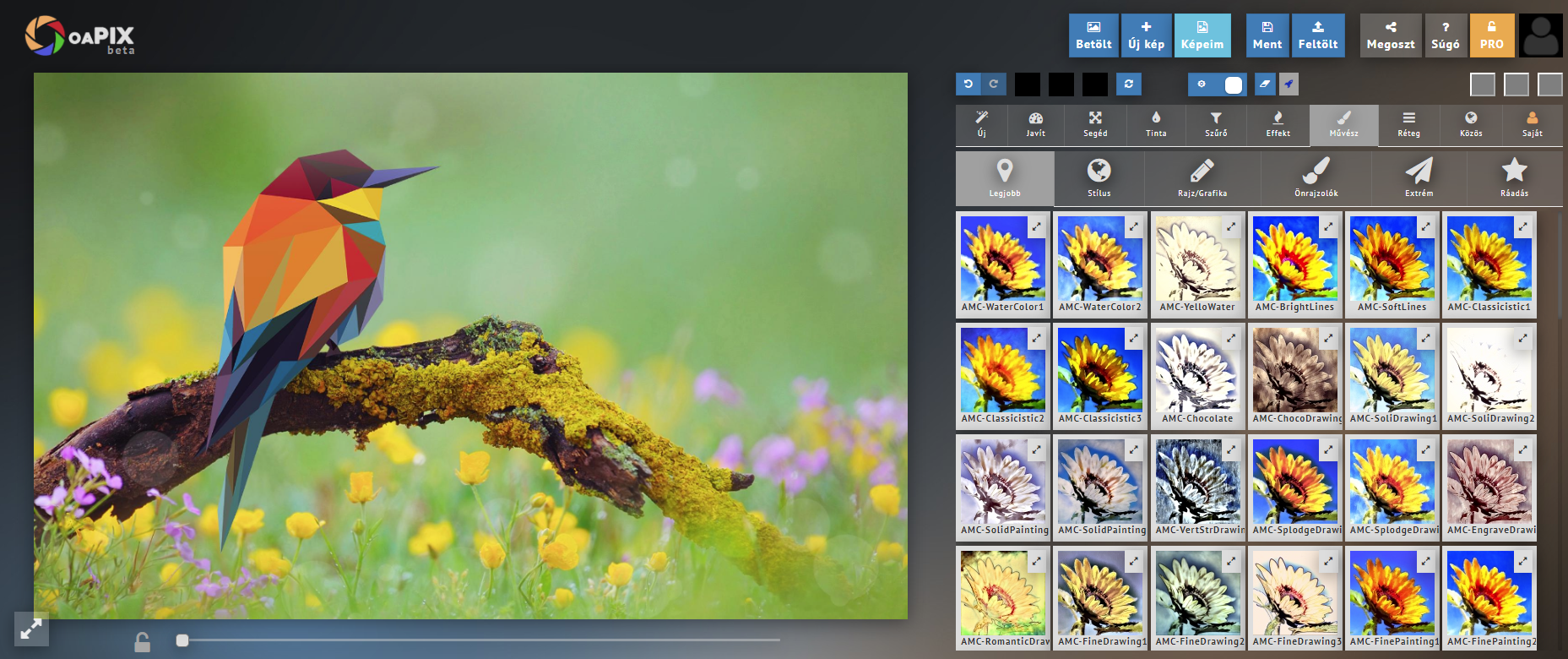Toggle the blue gear switch
Viewport: 1568px width, 659px height.
click(x=1216, y=84)
